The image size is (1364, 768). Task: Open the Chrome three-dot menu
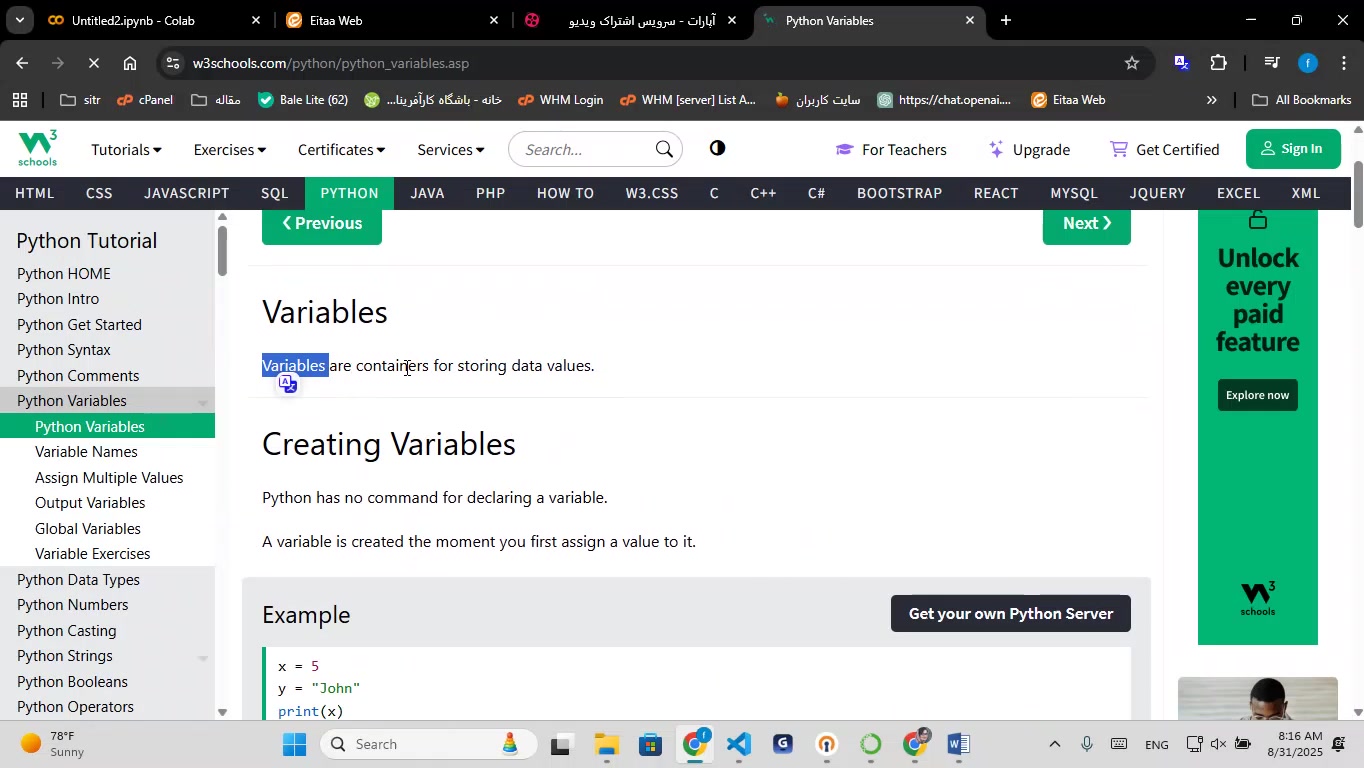point(1343,63)
